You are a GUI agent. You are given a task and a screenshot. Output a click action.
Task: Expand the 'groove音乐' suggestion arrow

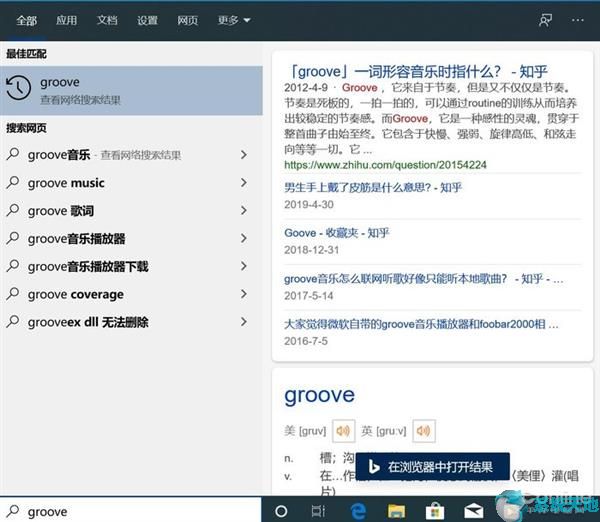[243, 155]
